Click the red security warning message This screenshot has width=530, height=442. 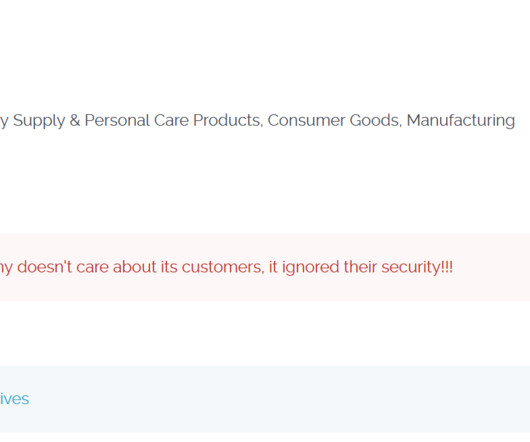[226, 267]
